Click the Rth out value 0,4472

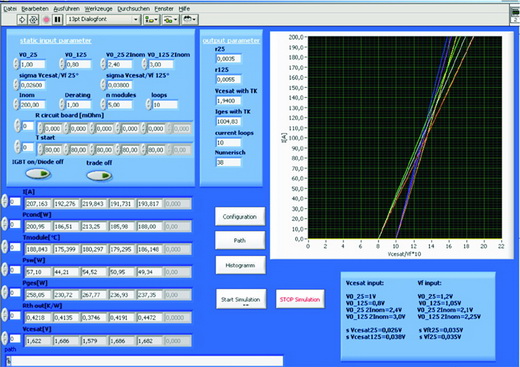coord(149,318)
